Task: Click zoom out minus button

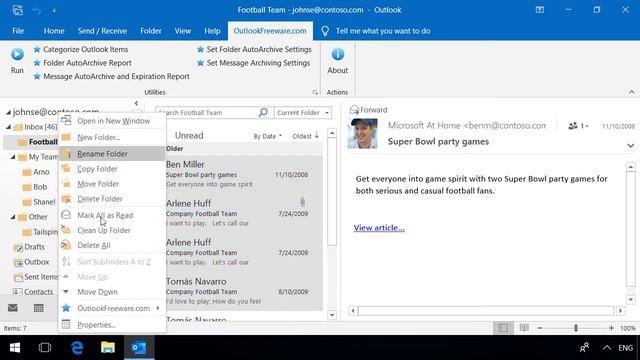Action: 540,328
